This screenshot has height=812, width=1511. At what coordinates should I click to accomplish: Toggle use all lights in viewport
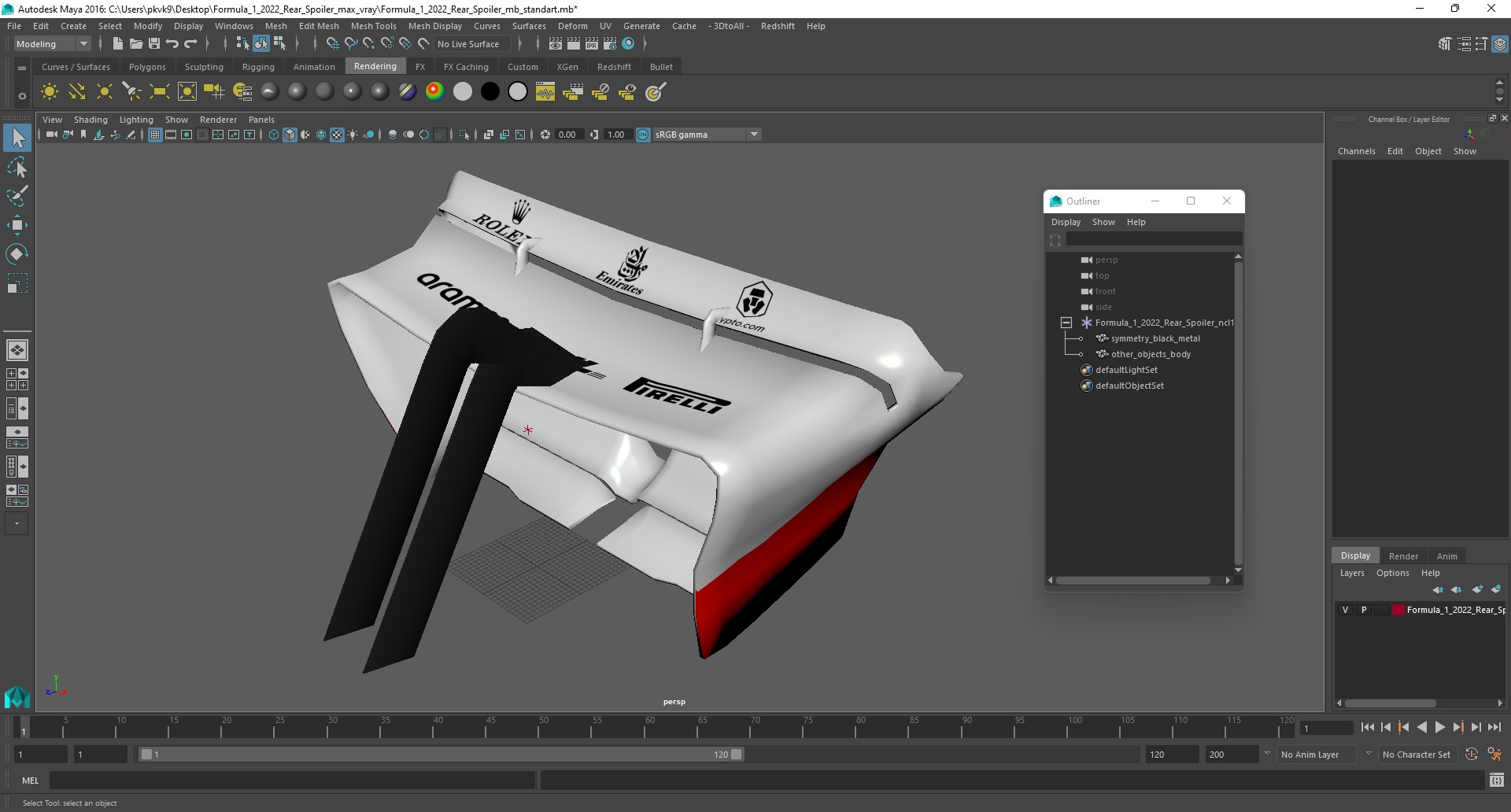coord(353,135)
